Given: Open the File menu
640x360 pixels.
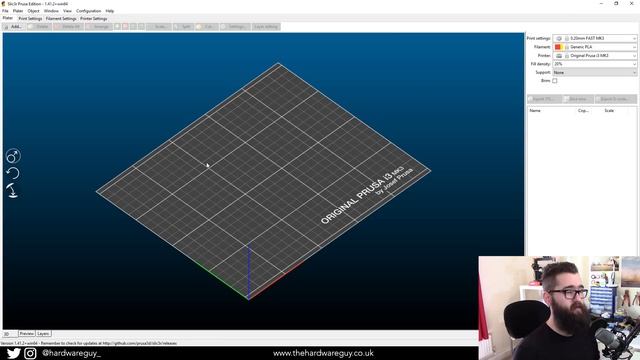Looking at the screenshot, I should tap(5, 11).
